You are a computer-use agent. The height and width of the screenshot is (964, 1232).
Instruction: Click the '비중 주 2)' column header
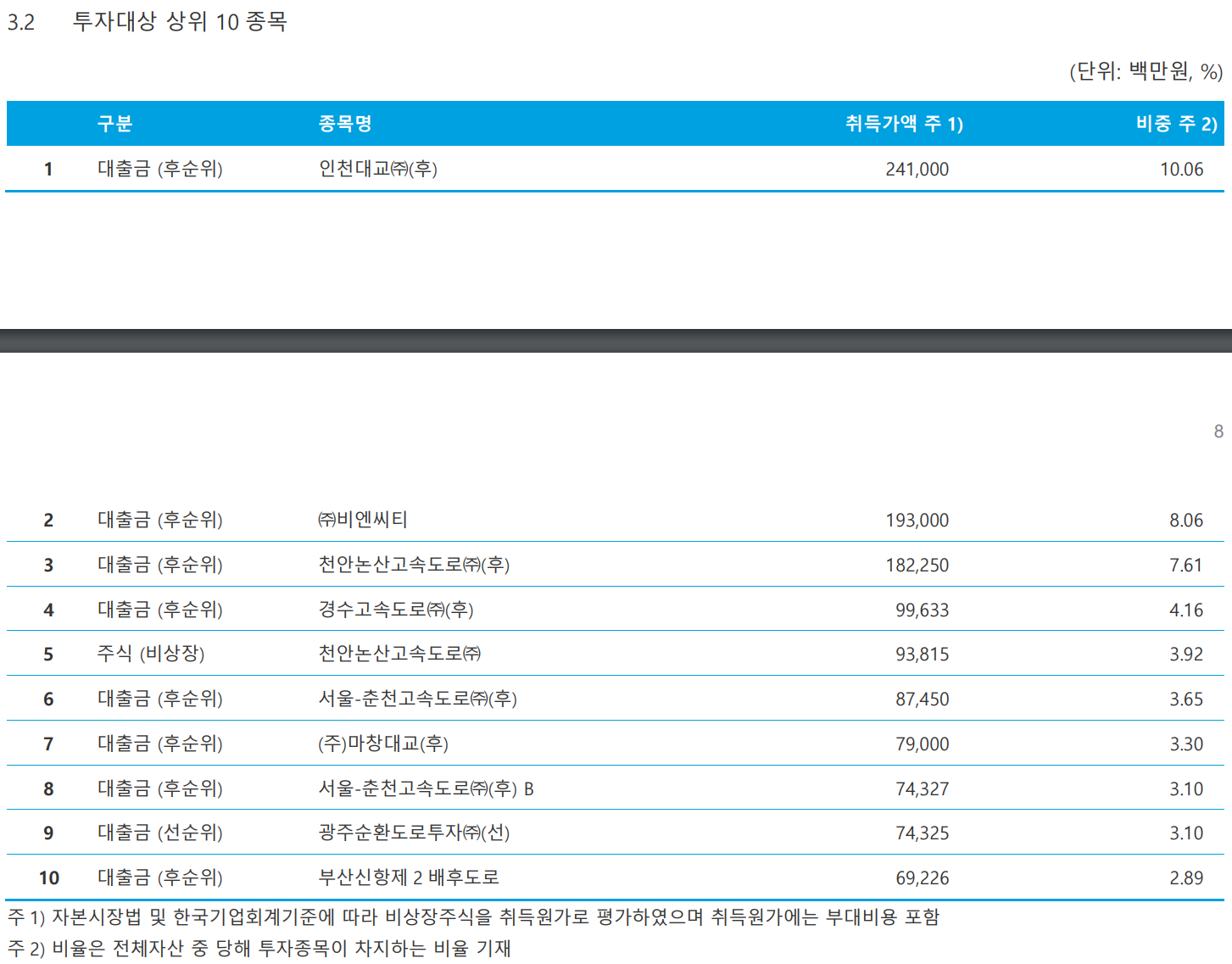click(x=1177, y=124)
